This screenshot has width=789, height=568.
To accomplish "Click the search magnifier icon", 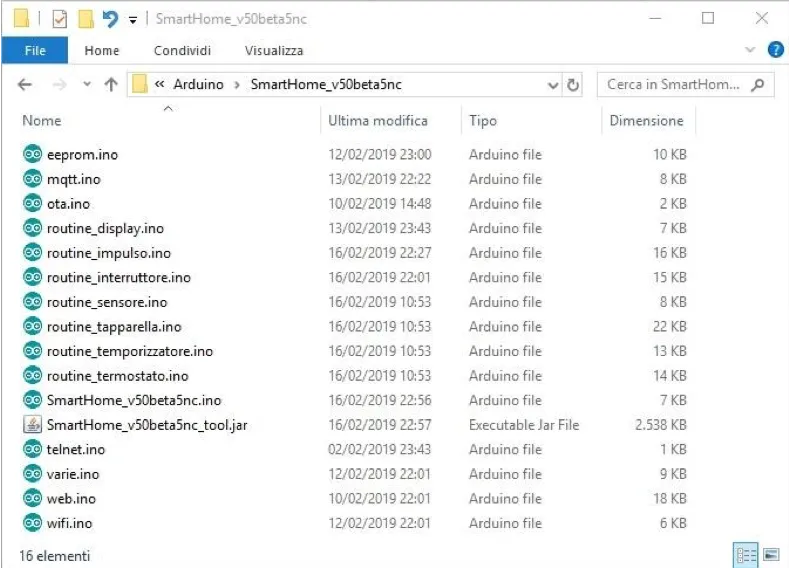I will 758,85.
